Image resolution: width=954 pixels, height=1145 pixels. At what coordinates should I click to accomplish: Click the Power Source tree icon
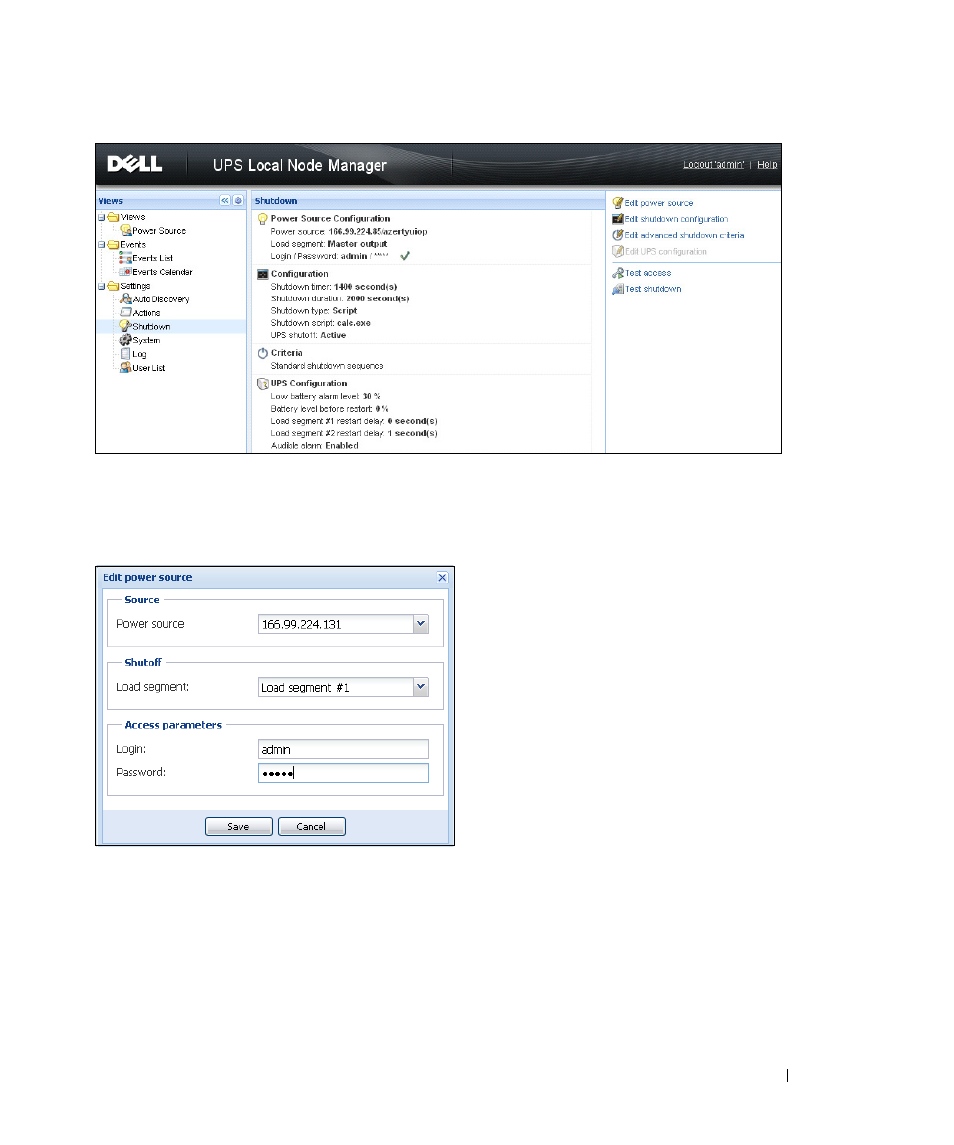[126, 231]
